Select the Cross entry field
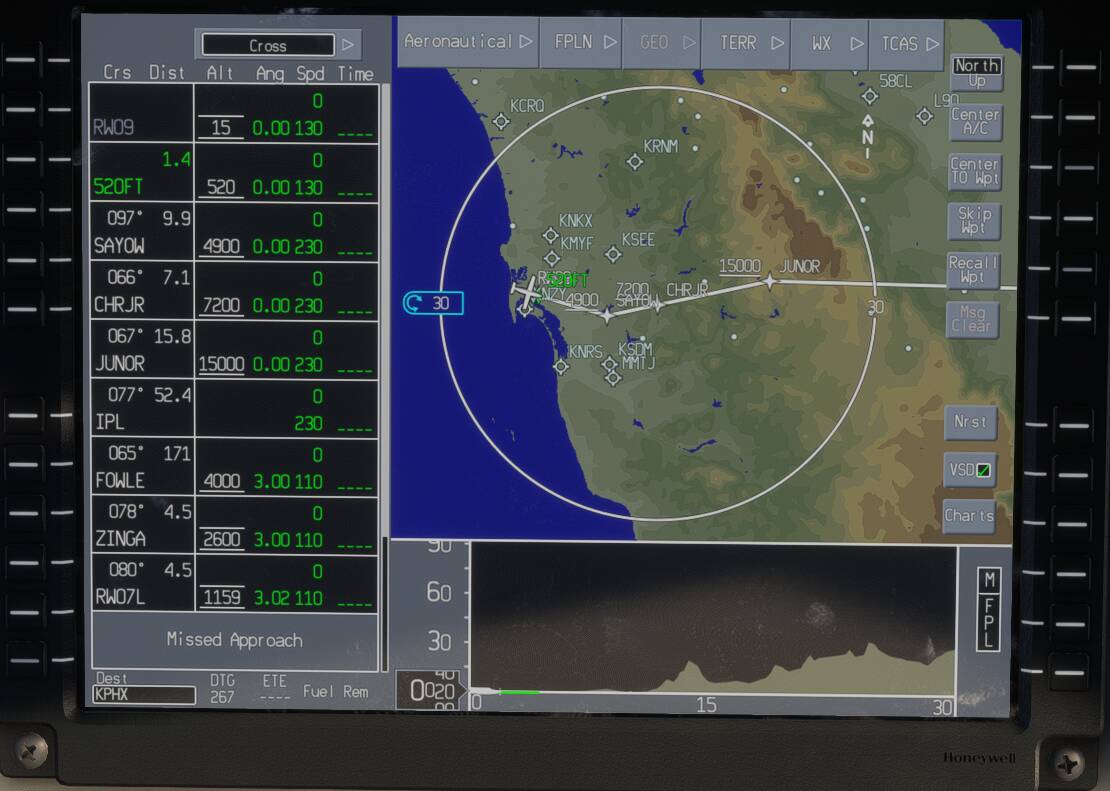The width and height of the screenshot is (1110, 791). click(268, 45)
